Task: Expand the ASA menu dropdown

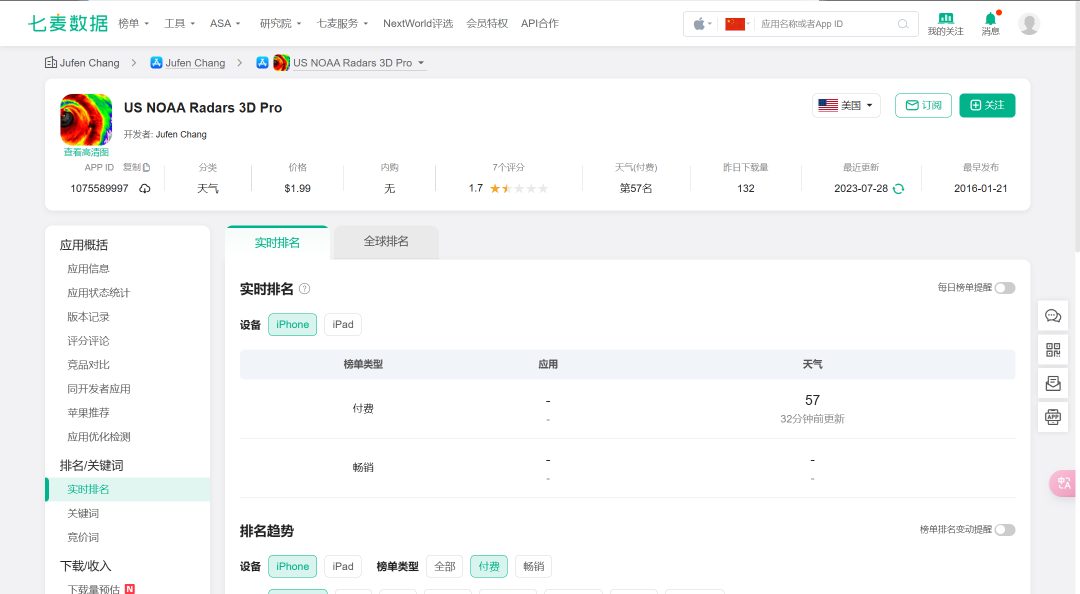Action: [225, 23]
